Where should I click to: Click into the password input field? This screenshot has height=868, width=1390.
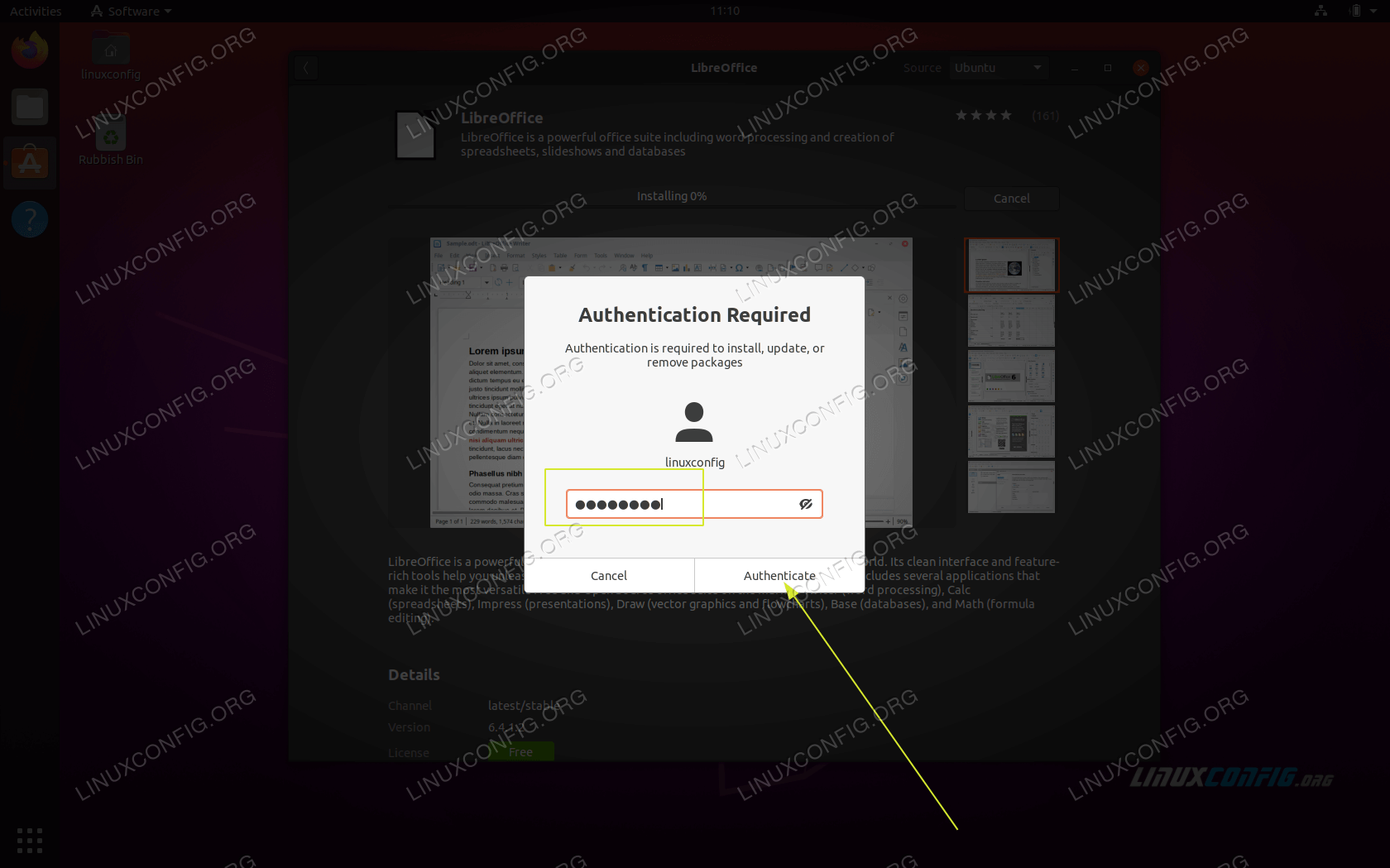point(694,504)
